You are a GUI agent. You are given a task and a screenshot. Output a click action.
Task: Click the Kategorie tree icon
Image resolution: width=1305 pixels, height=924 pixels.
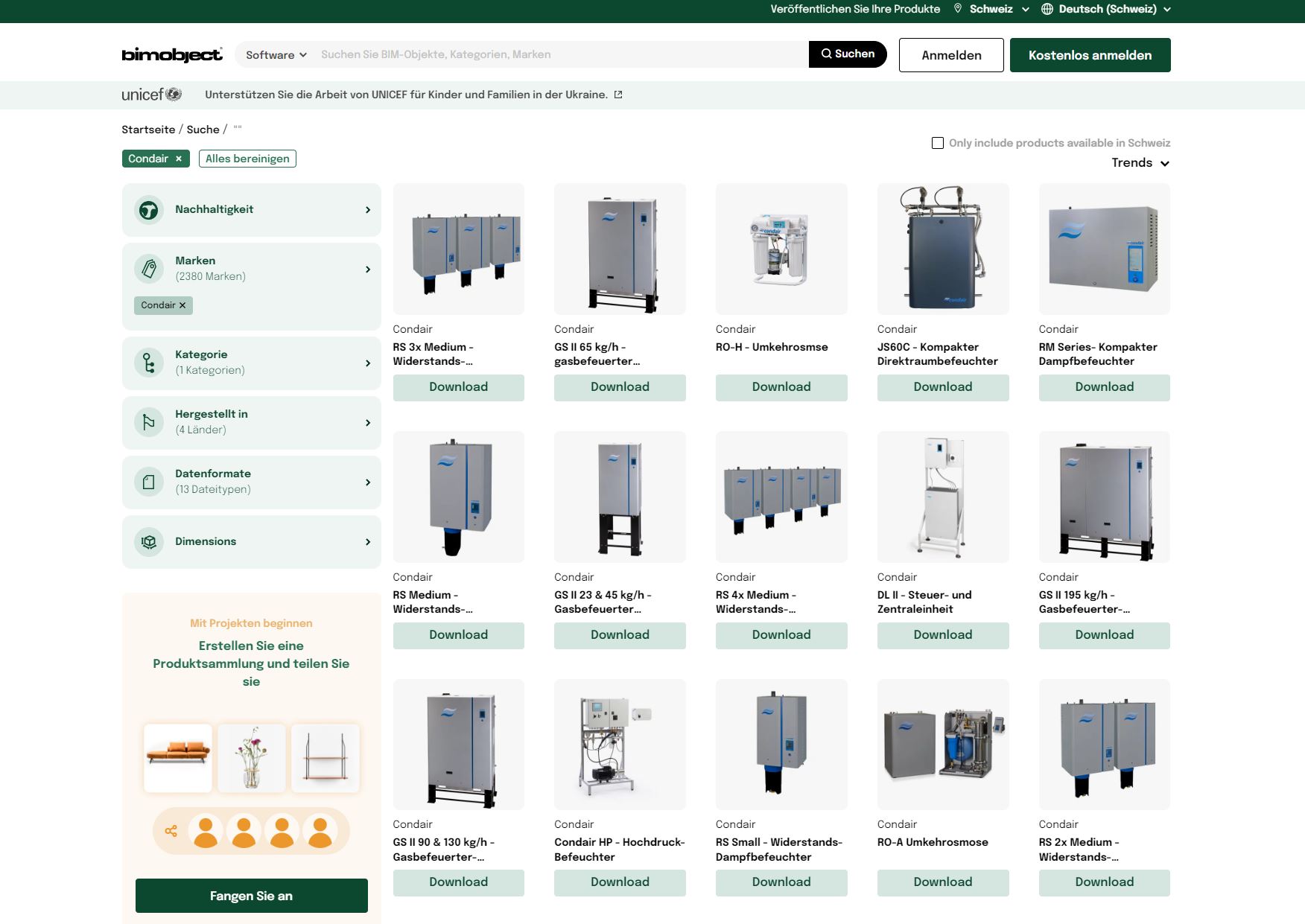point(149,363)
